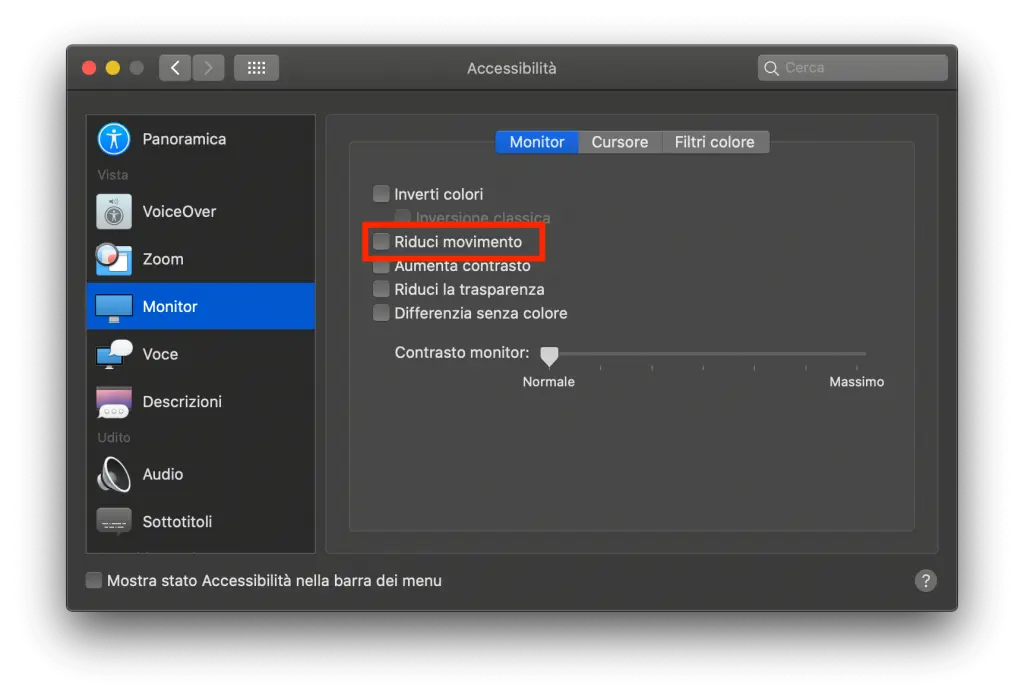Viewport: 1024px width, 699px height.
Task: Enable Riduci movimento
Action: click(381, 241)
